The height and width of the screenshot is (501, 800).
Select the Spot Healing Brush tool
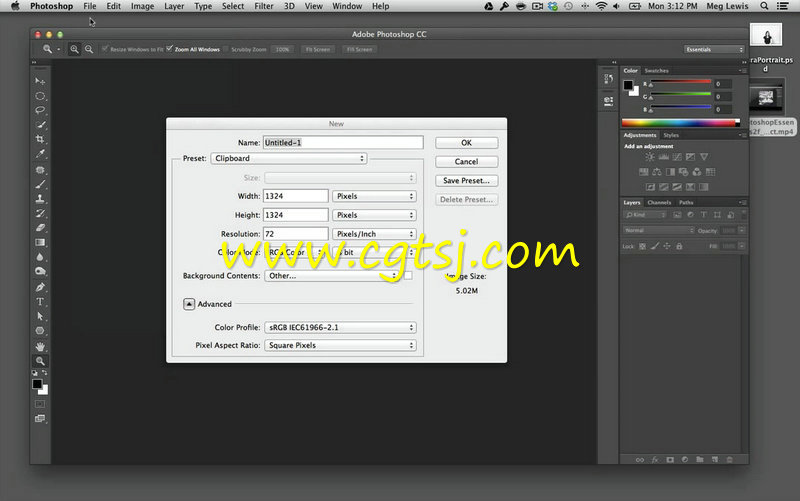point(40,170)
